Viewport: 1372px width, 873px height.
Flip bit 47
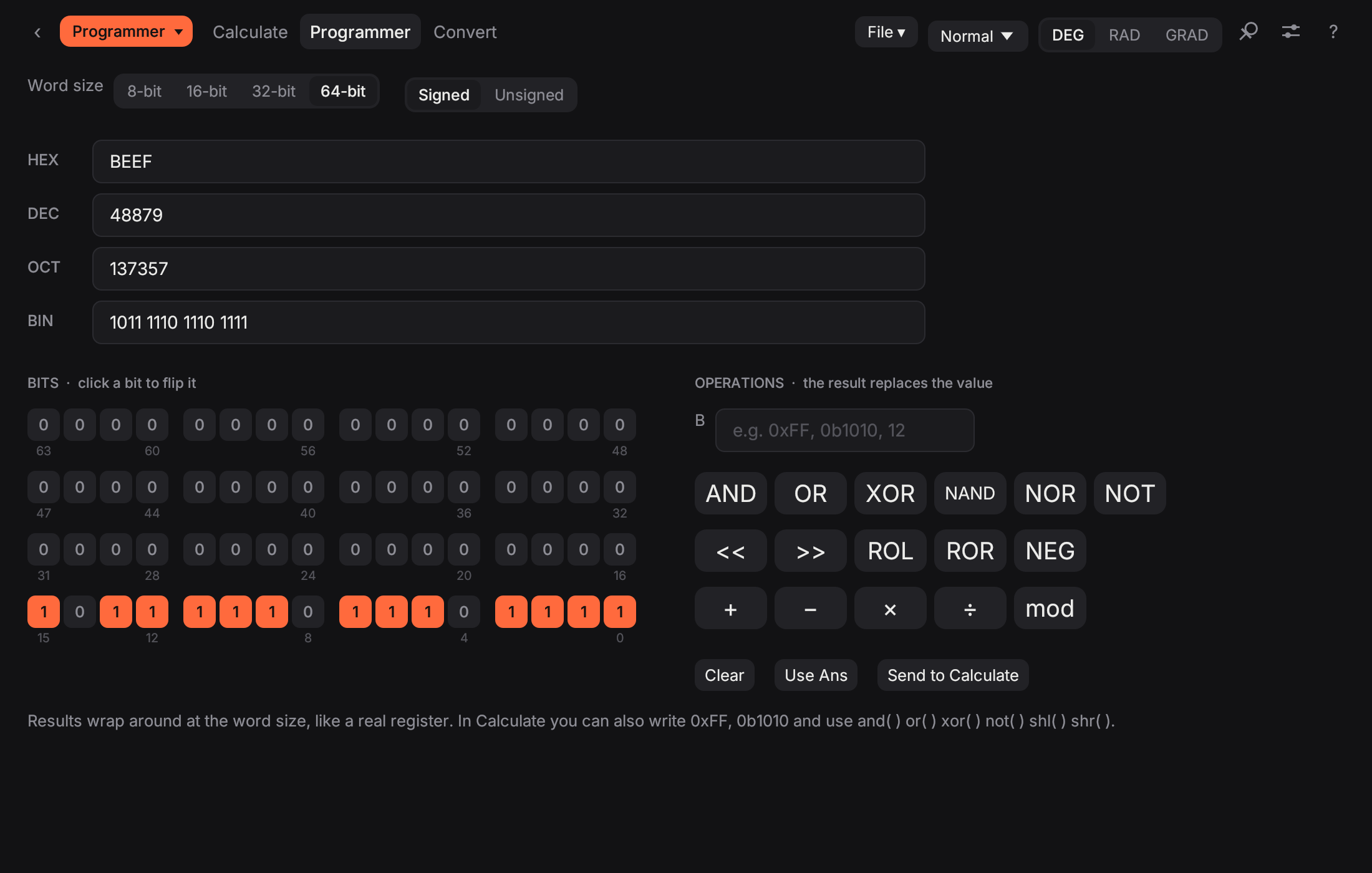(44, 488)
